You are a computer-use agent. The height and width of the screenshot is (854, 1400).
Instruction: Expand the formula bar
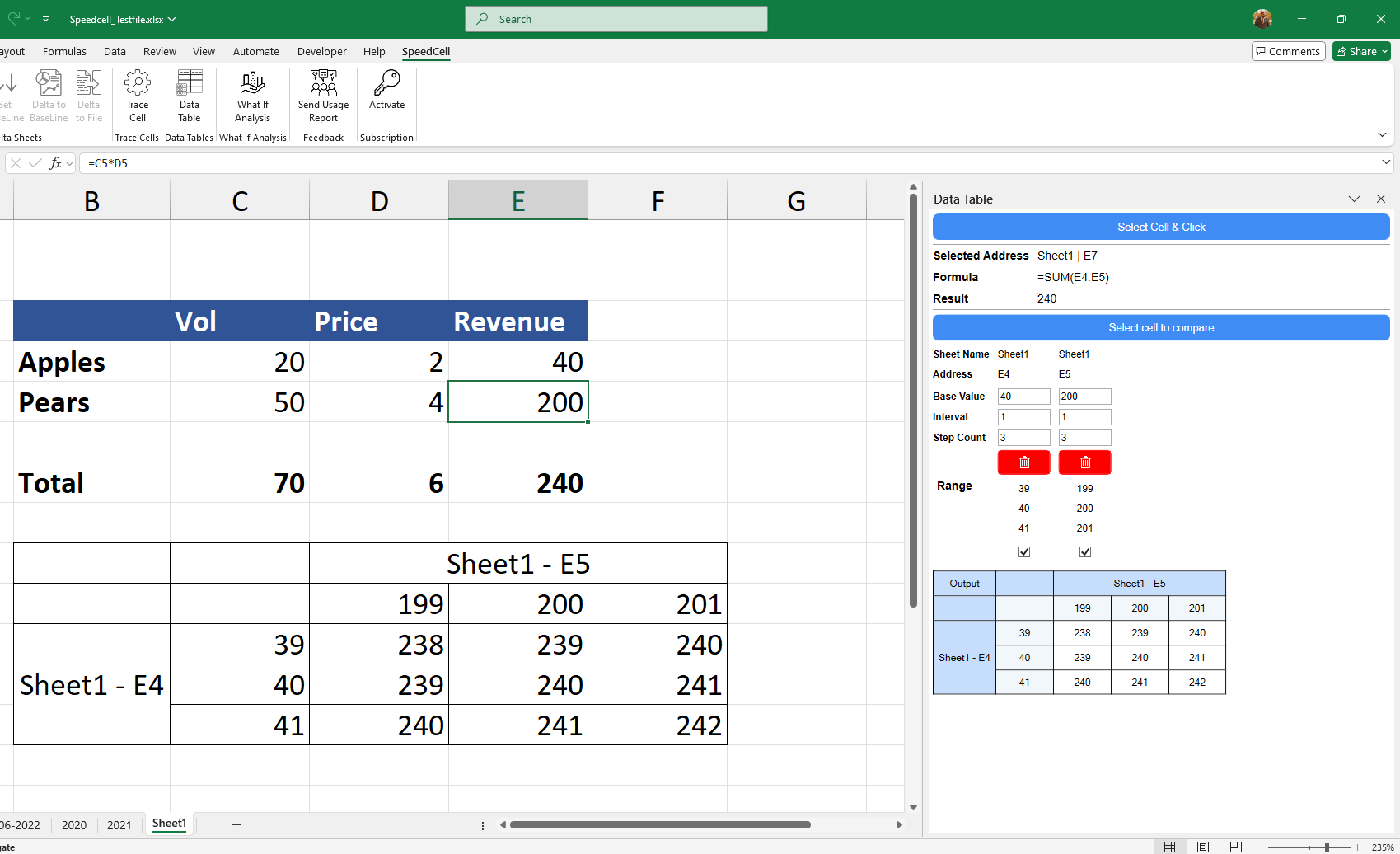click(x=1386, y=162)
